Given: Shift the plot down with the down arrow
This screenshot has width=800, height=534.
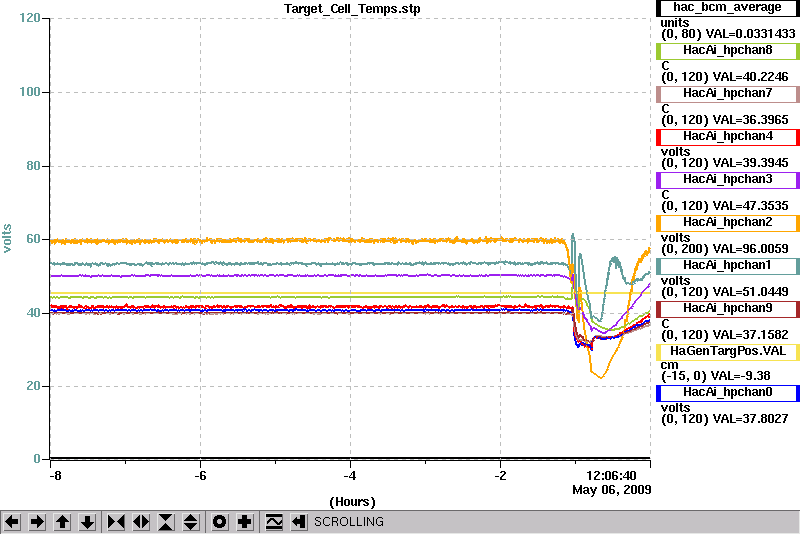Looking at the screenshot, I should coord(87,522).
